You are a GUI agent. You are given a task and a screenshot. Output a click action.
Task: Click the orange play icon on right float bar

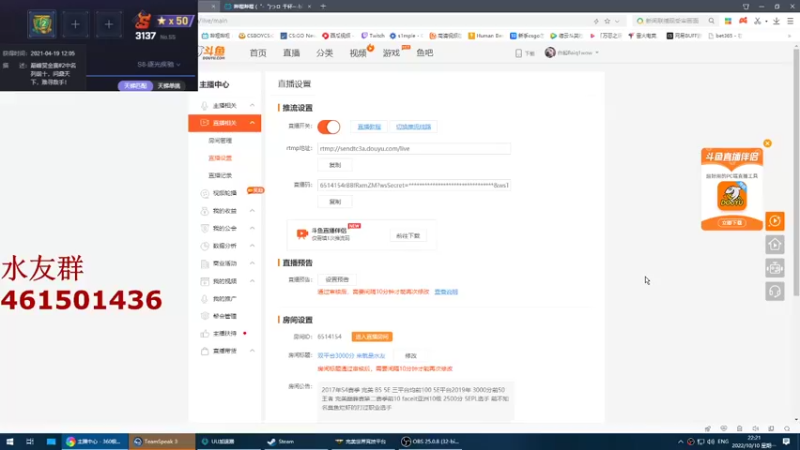pos(774,221)
